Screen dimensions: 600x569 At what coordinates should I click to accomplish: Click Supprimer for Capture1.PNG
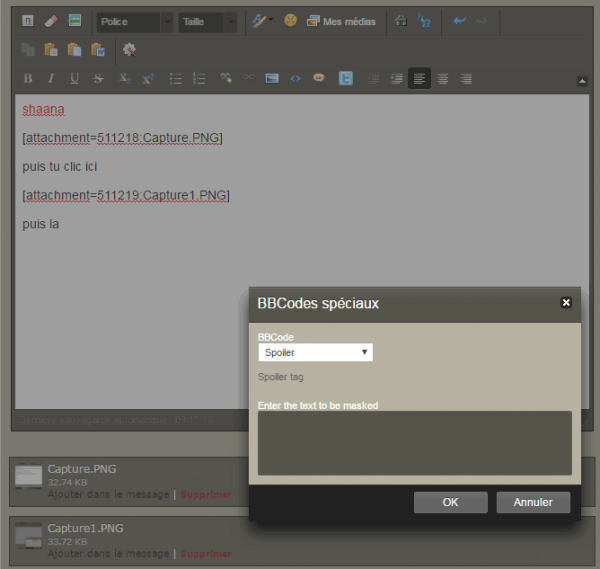206,554
